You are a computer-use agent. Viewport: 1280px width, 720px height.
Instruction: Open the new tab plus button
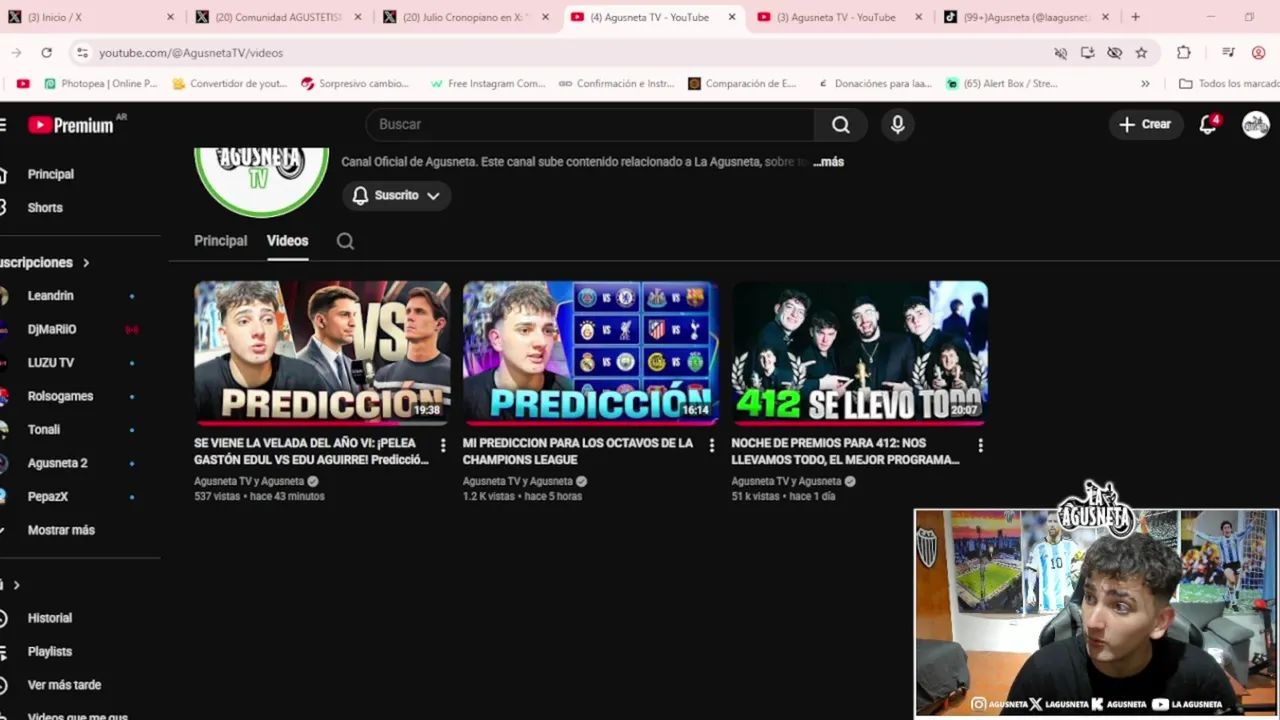(1135, 17)
